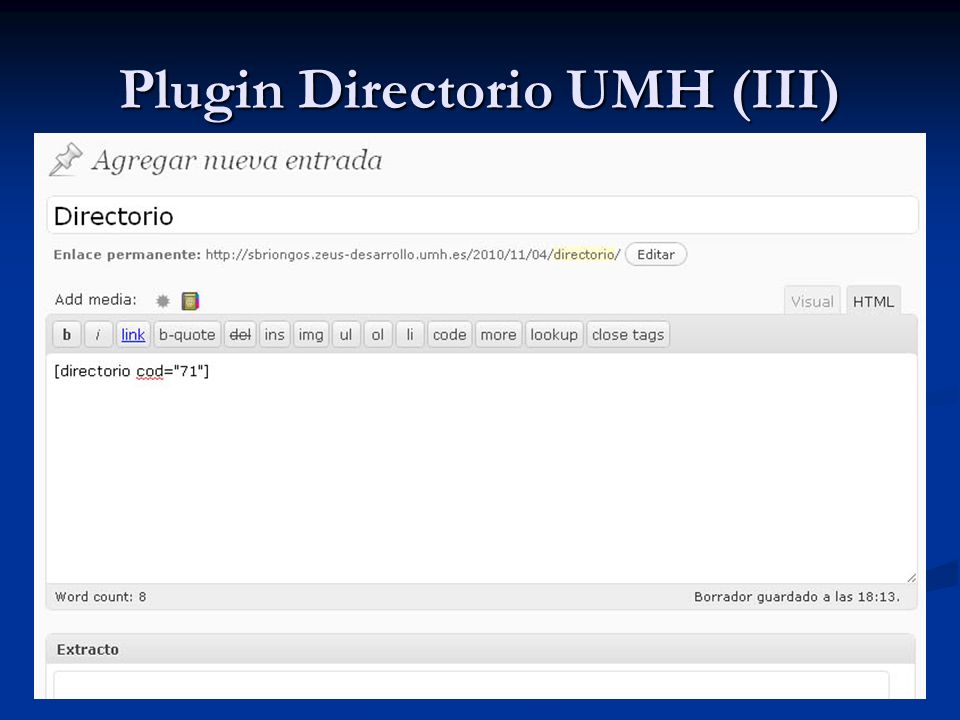Click the Extracto text box

471,685
